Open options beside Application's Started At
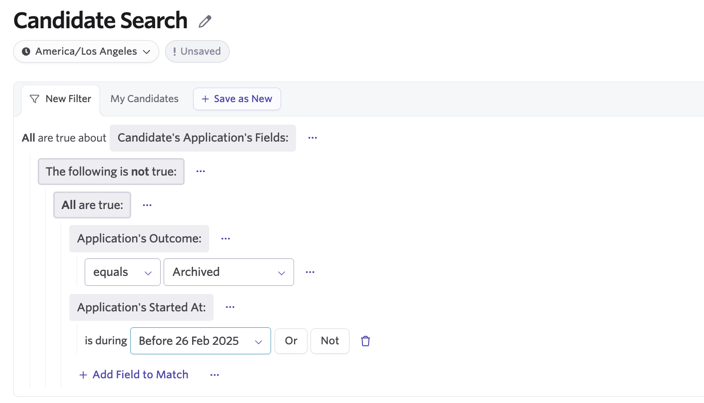Image resolution: width=704 pixels, height=403 pixels. [230, 307]
